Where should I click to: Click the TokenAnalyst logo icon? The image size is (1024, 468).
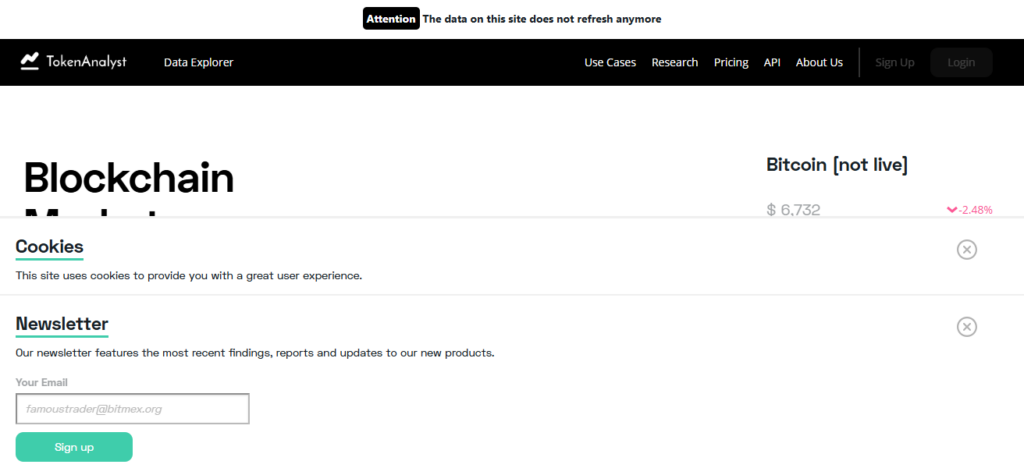coord(30,61)
